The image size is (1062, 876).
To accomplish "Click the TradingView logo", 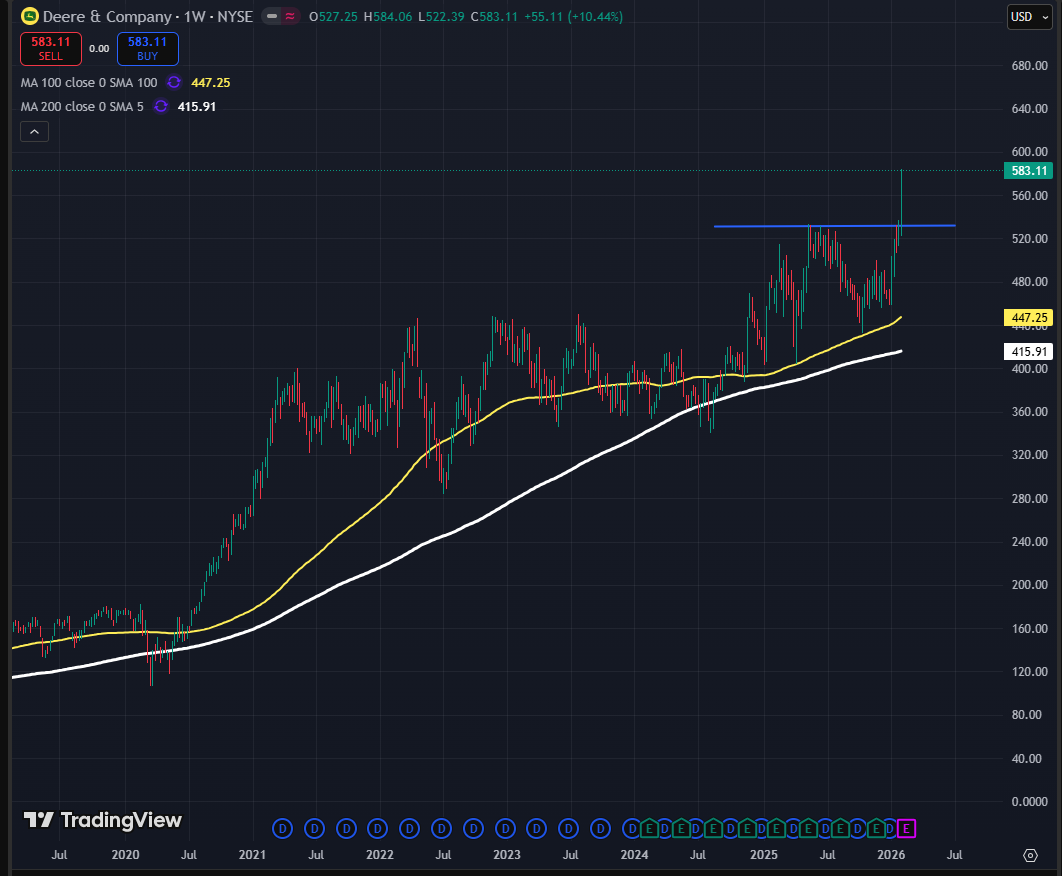I will click(x=103, y=820).
